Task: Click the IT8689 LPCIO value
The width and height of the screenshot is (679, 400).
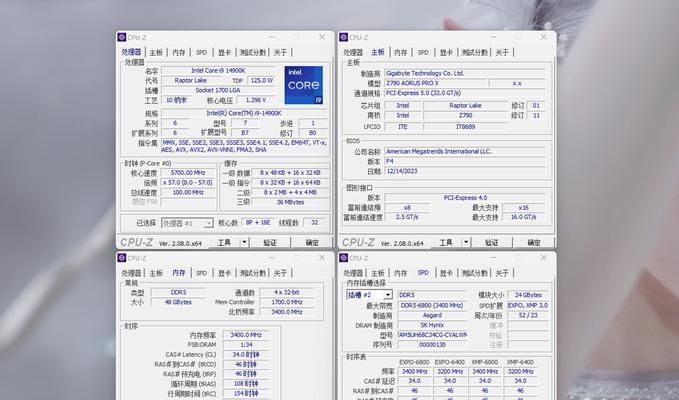Action: 466,127
